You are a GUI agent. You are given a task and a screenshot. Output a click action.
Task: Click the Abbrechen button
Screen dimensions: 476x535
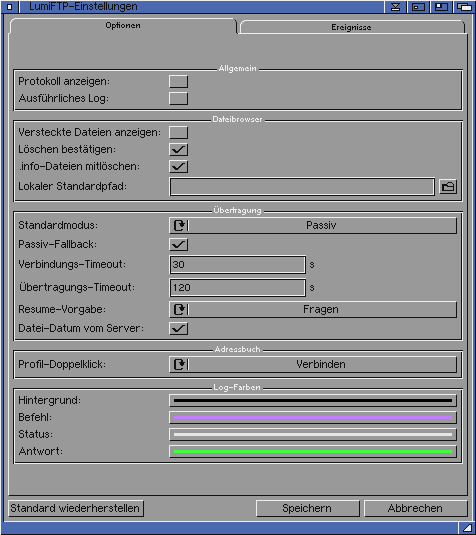[x=416, y=508]
